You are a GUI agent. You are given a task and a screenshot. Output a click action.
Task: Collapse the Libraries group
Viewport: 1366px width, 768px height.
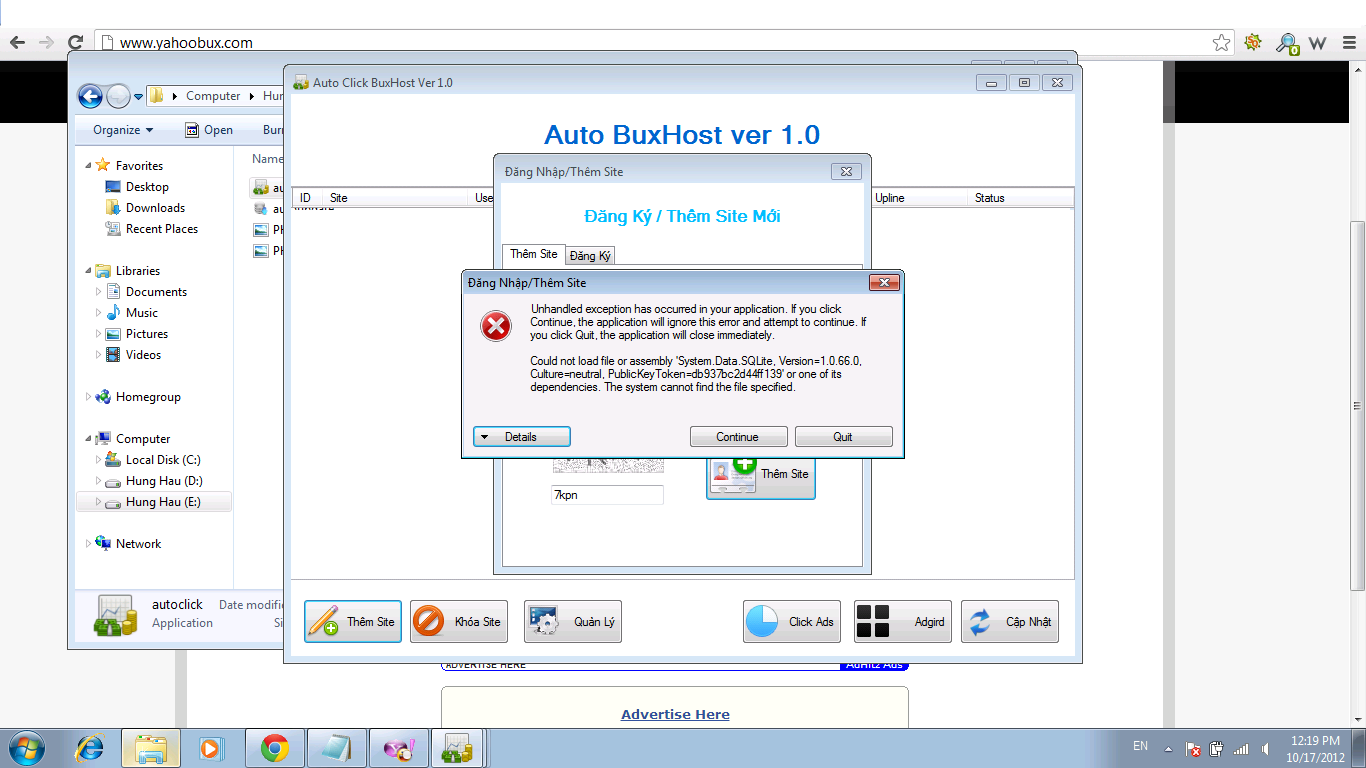[x=88, y=271]
